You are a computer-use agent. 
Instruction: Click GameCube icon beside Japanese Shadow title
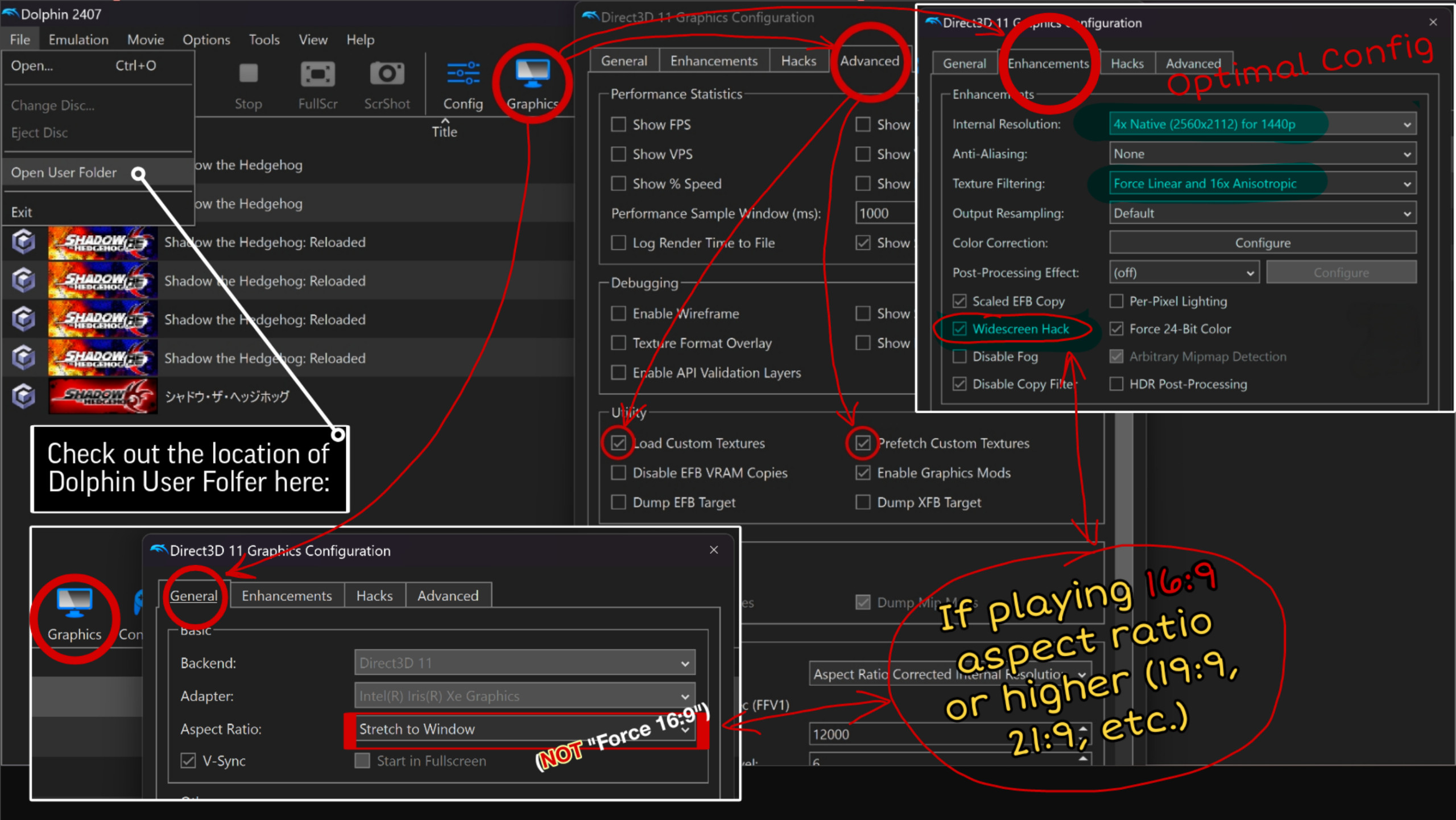(x=23, y=396)
